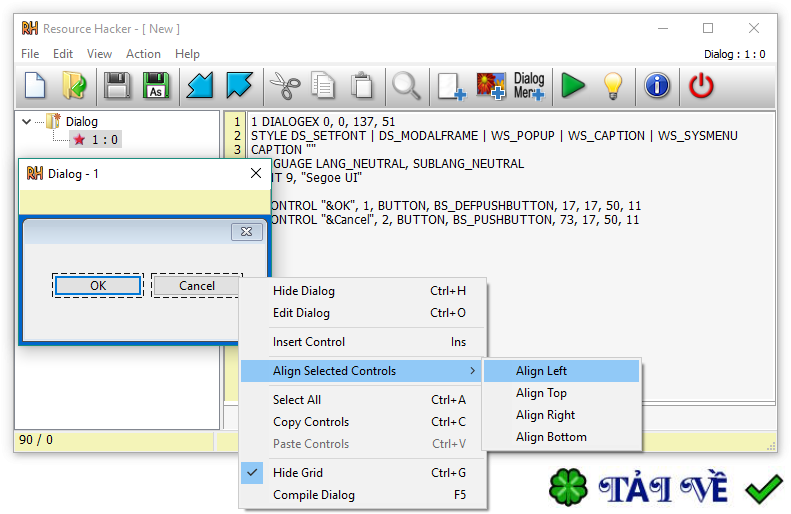
Task: Select Align Left in the submenu
Action: coord(561,371)
